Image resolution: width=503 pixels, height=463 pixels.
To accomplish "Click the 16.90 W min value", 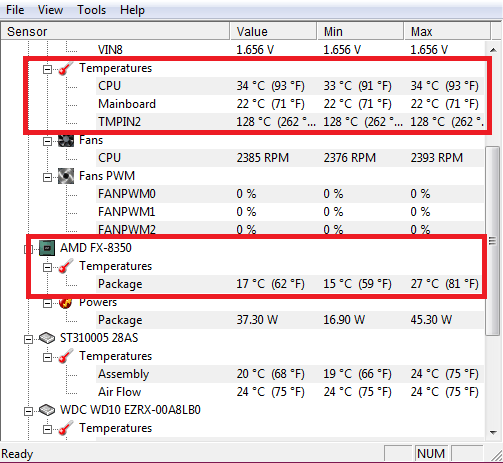I will coord(344,320).
